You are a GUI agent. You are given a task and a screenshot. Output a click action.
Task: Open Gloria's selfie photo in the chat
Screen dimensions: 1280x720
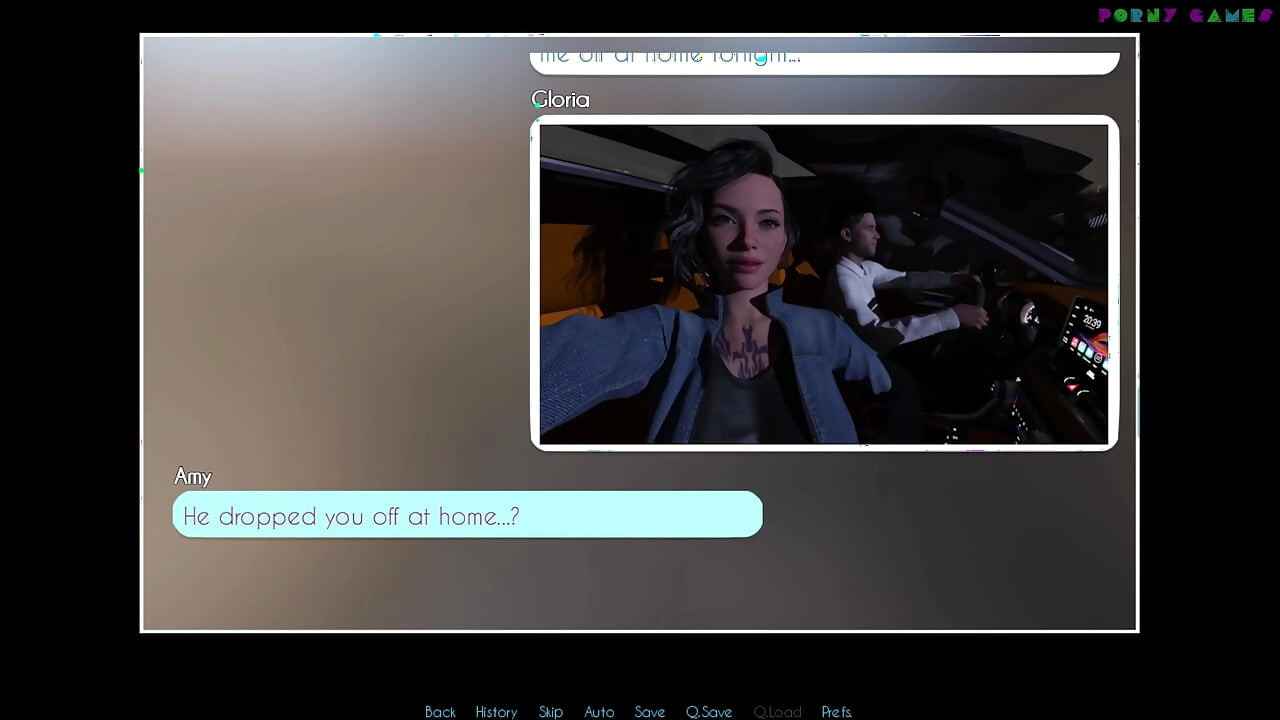point(824,284)
